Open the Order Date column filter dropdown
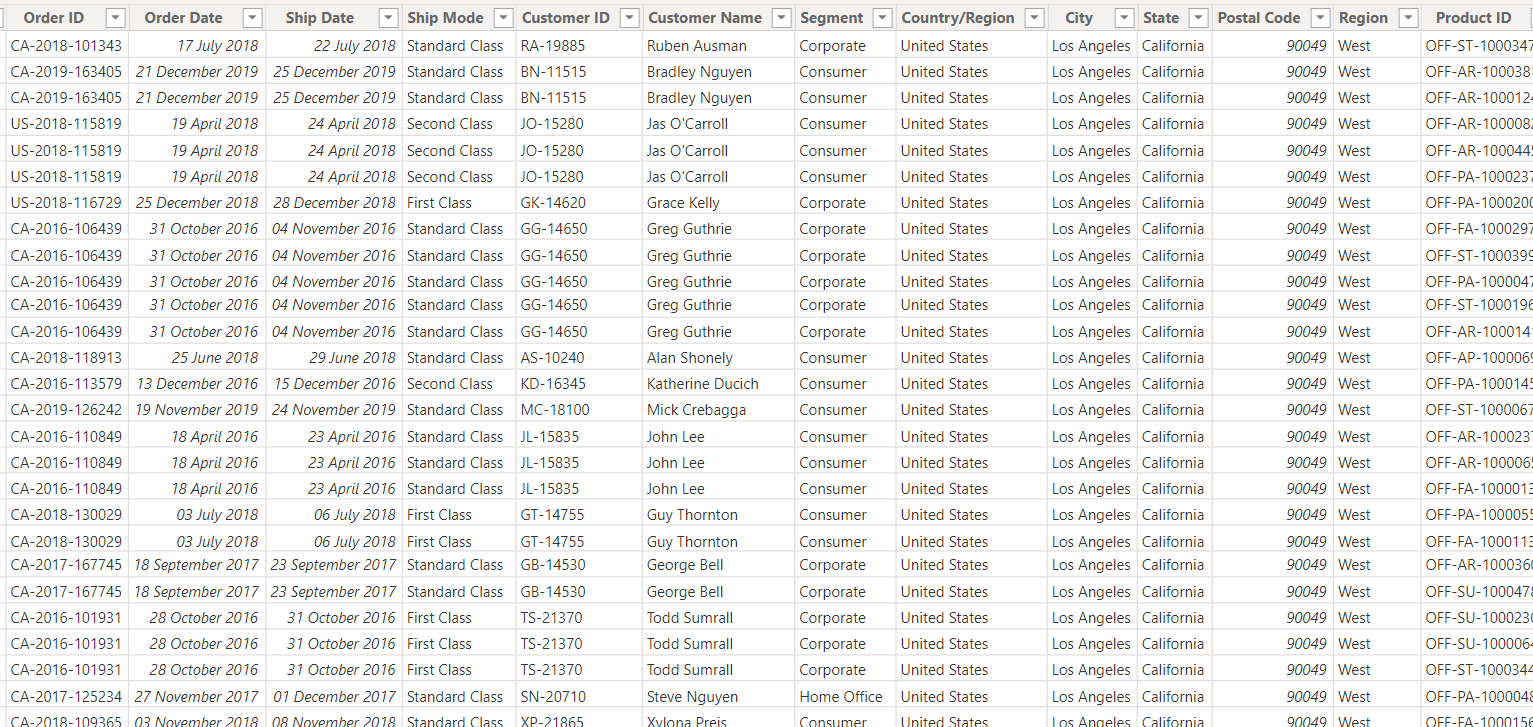The height and width of the screenshot is (727, 1533). [252, 18]
